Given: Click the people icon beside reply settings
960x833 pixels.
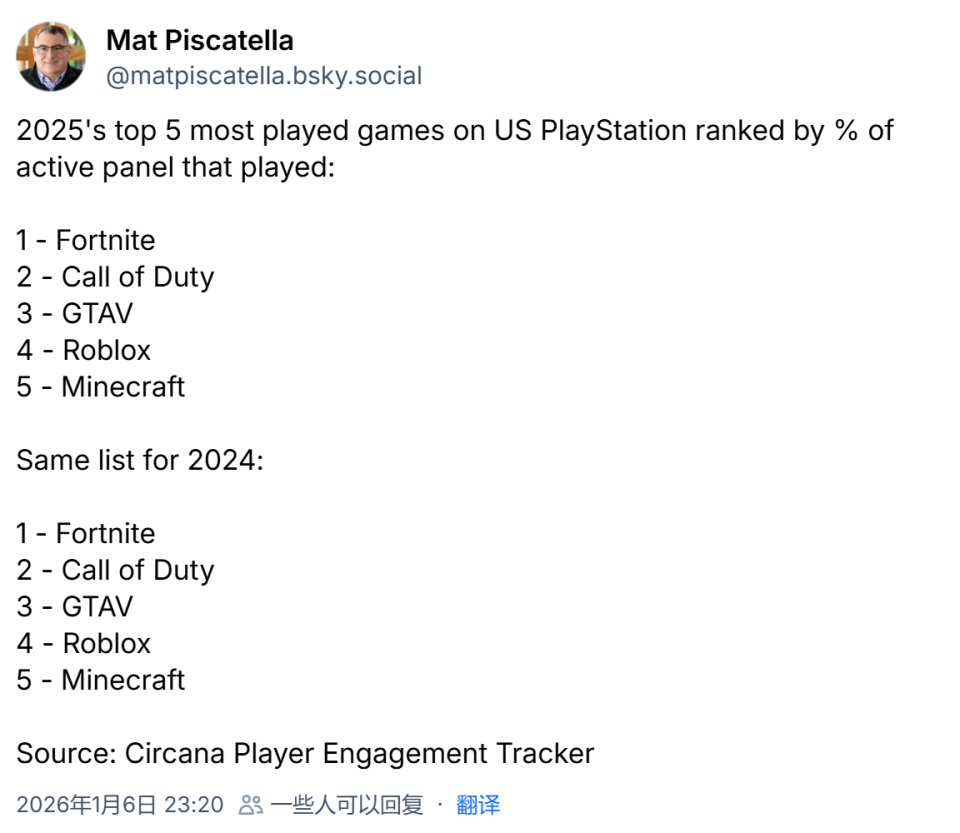Looking at the screenshot, I should click(x=251, y=805).
